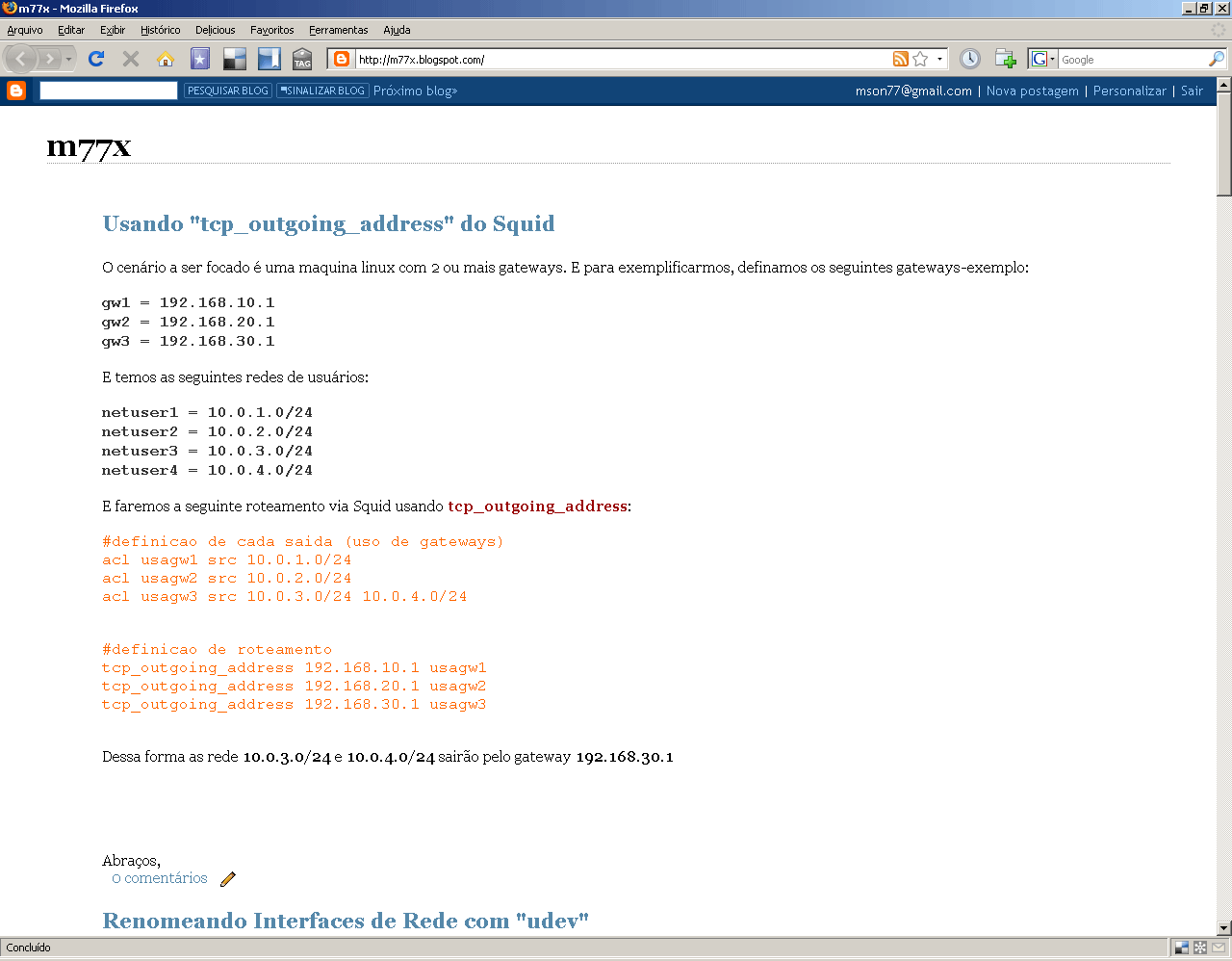Open the Google search engine selector dropdown
The height and width of the screenshot is (961, 1232).
click(1043, 59)
